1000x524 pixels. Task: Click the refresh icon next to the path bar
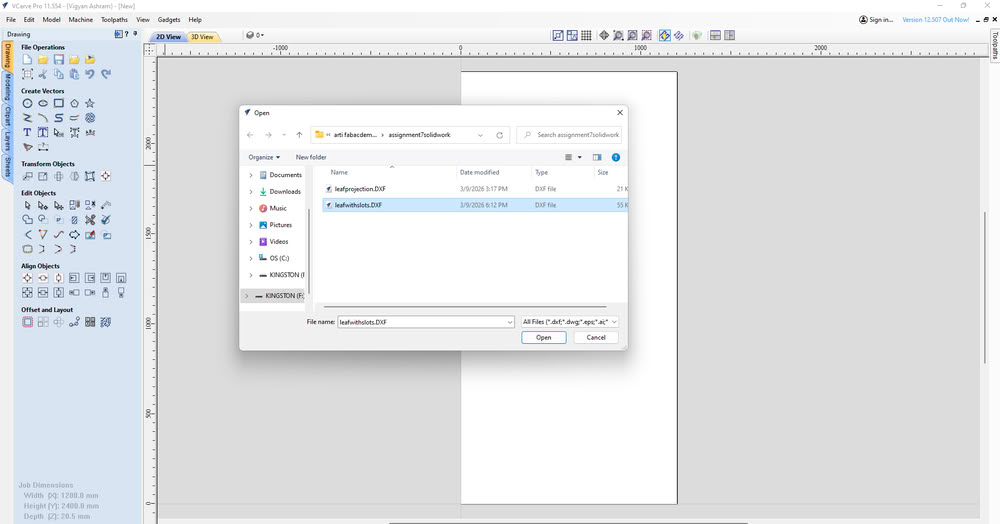[499, 135]
